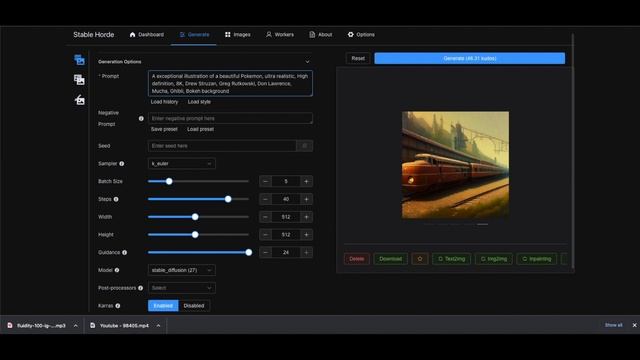Open the Workers tab
The height and width of the screenshot is (360, 640).
(280, 35)
